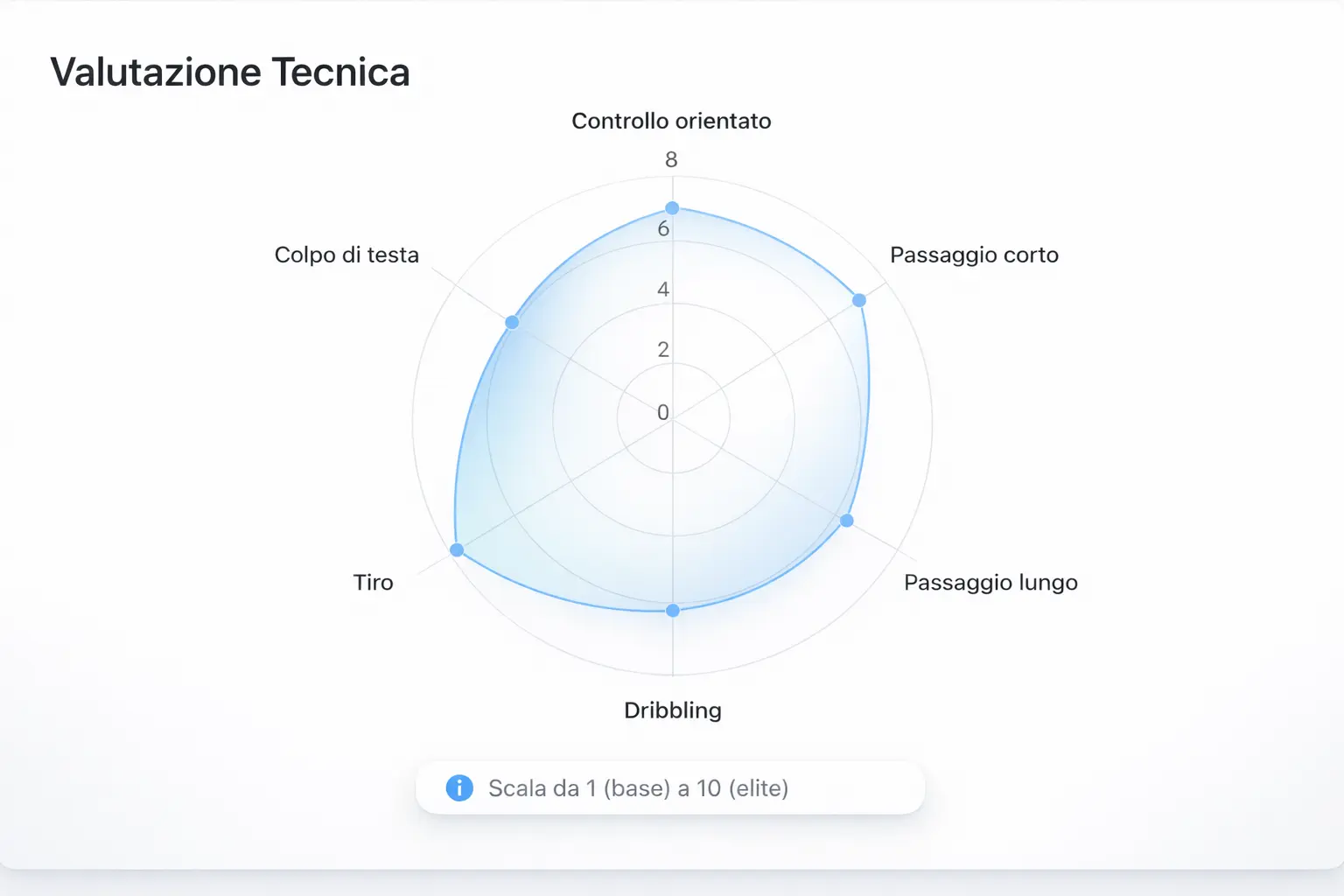The height and width of the screenshot is (896, 1344).
Task: Click the scale note 'Scala da 1 (base) a 10 (elite)'
Action: [x=638, y=788]
